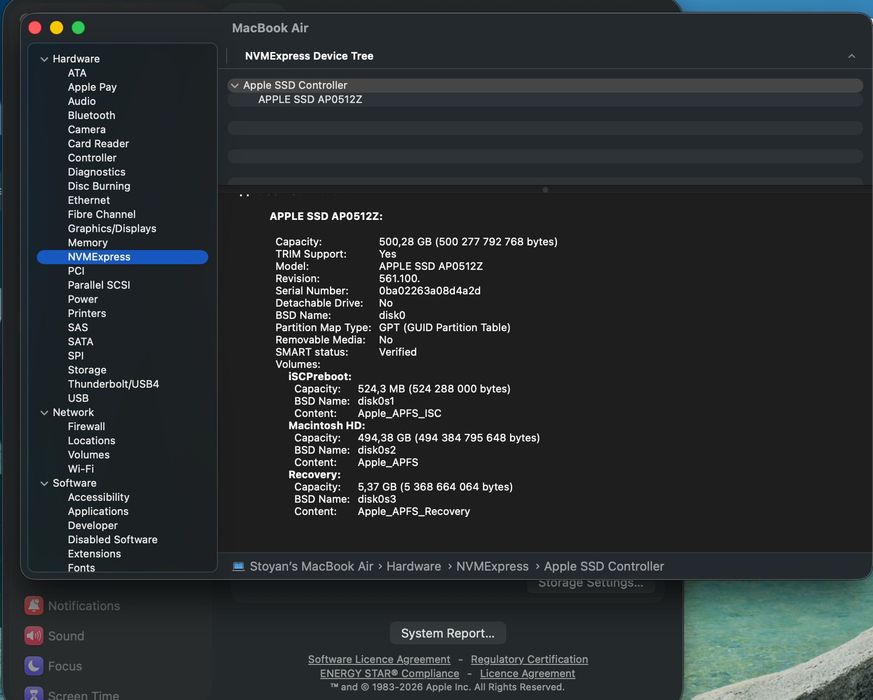Select Storage in the sidebar
The height and width of the screenshot is (700, 873).
click(x=87, y=370)
